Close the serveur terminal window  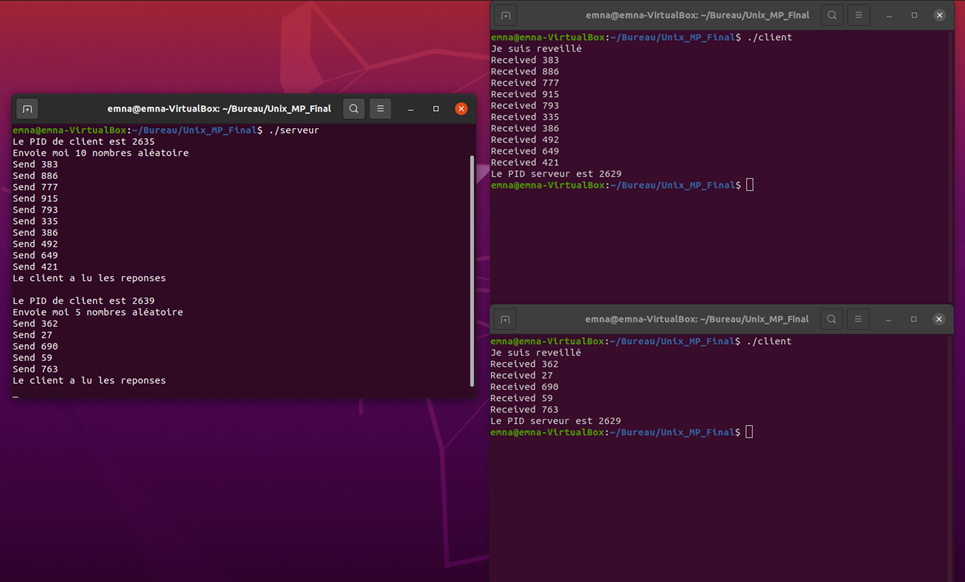461,109
